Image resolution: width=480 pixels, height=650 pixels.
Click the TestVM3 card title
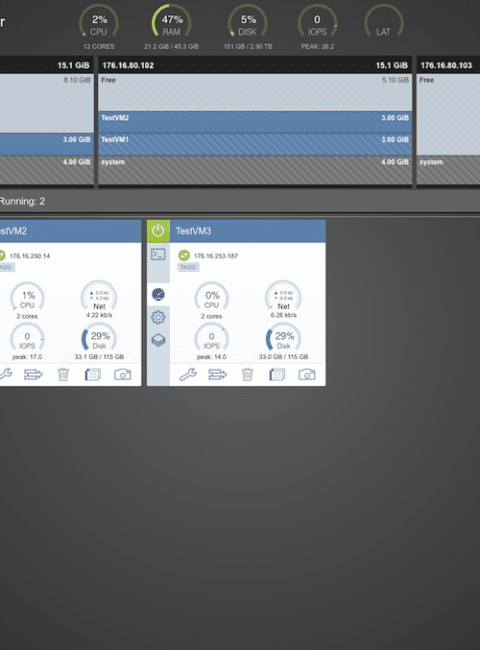(193, 231)
